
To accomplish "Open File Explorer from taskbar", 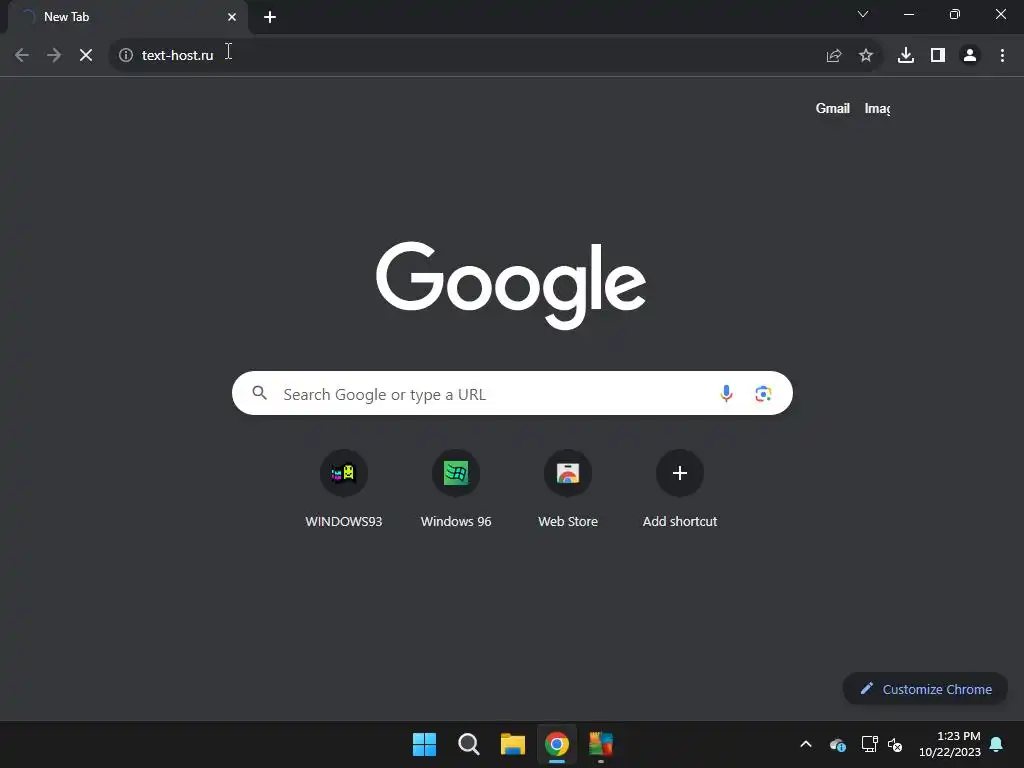I will (x=513, y=744).
